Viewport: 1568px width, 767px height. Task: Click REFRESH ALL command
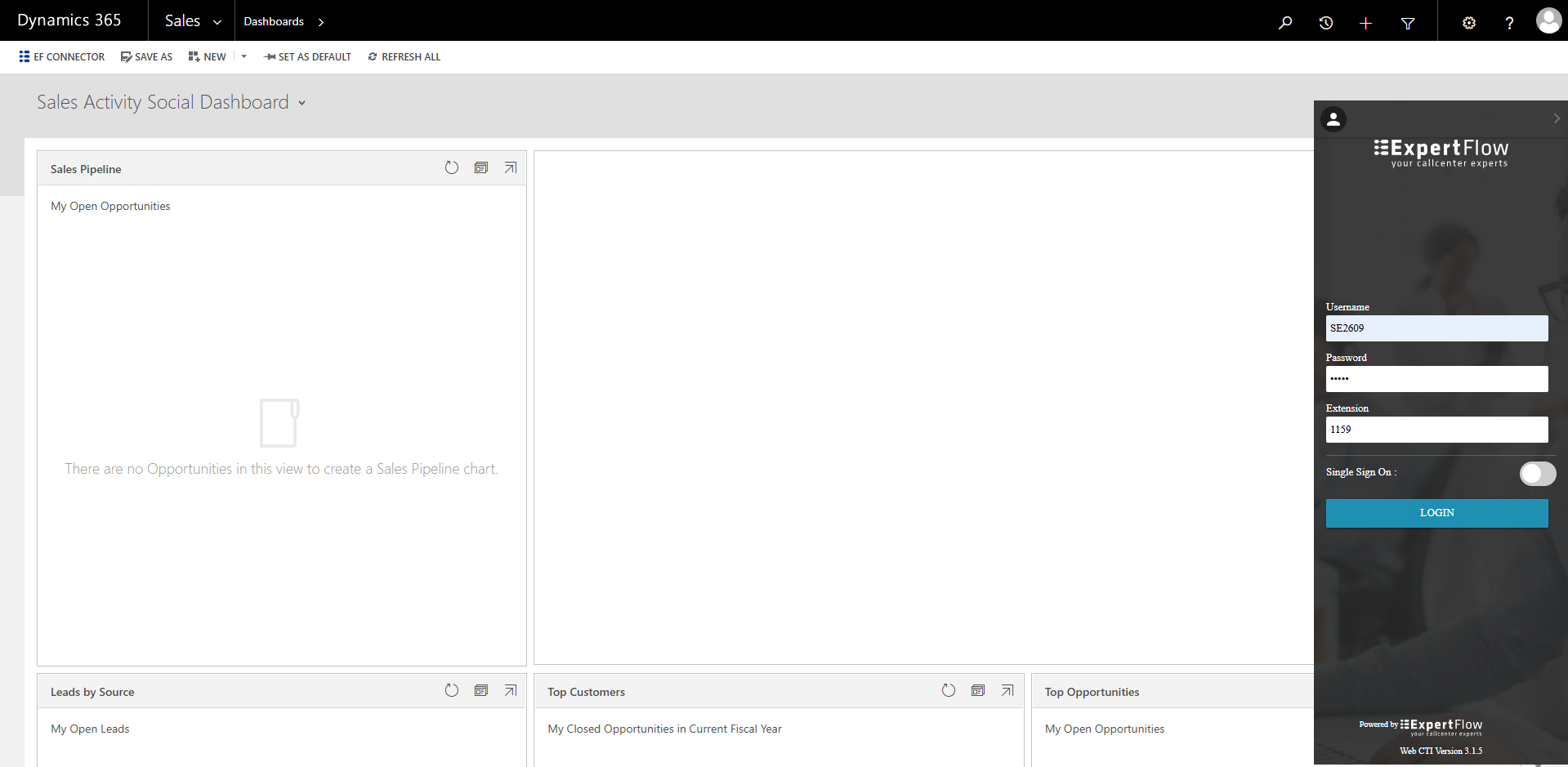click(x=404, y=56)
